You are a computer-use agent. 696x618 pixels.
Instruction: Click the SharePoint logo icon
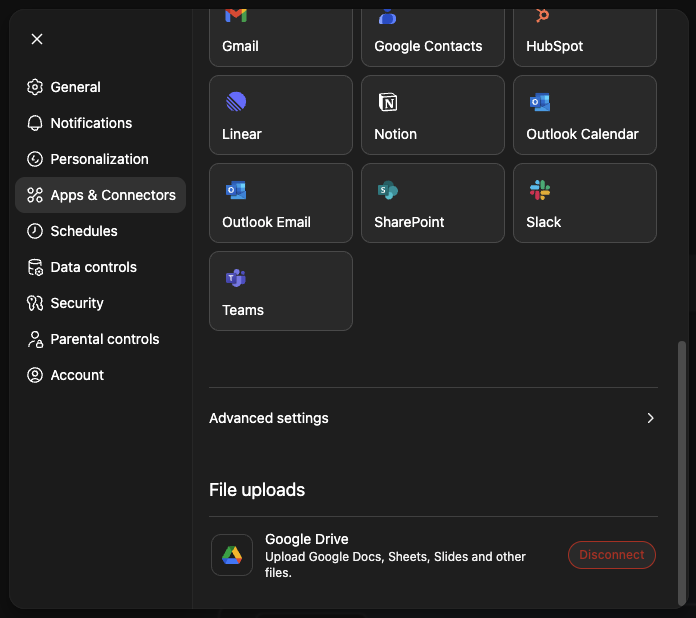[388, 190]
